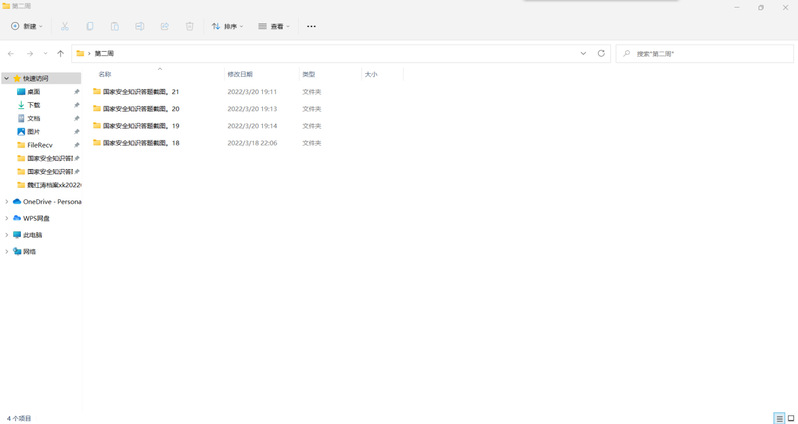Open the 查看 (View) dropdown

[274, 26]
